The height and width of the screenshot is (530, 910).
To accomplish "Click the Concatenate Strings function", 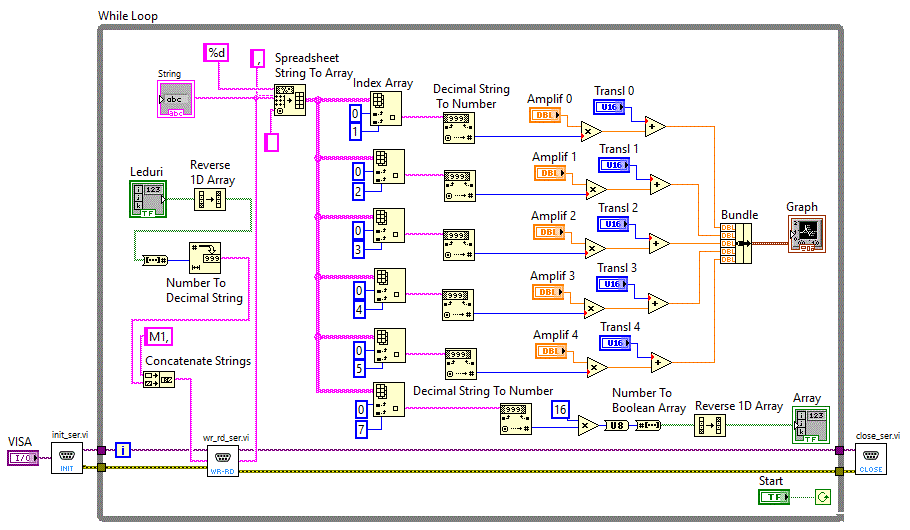I will tap(159, 379).
